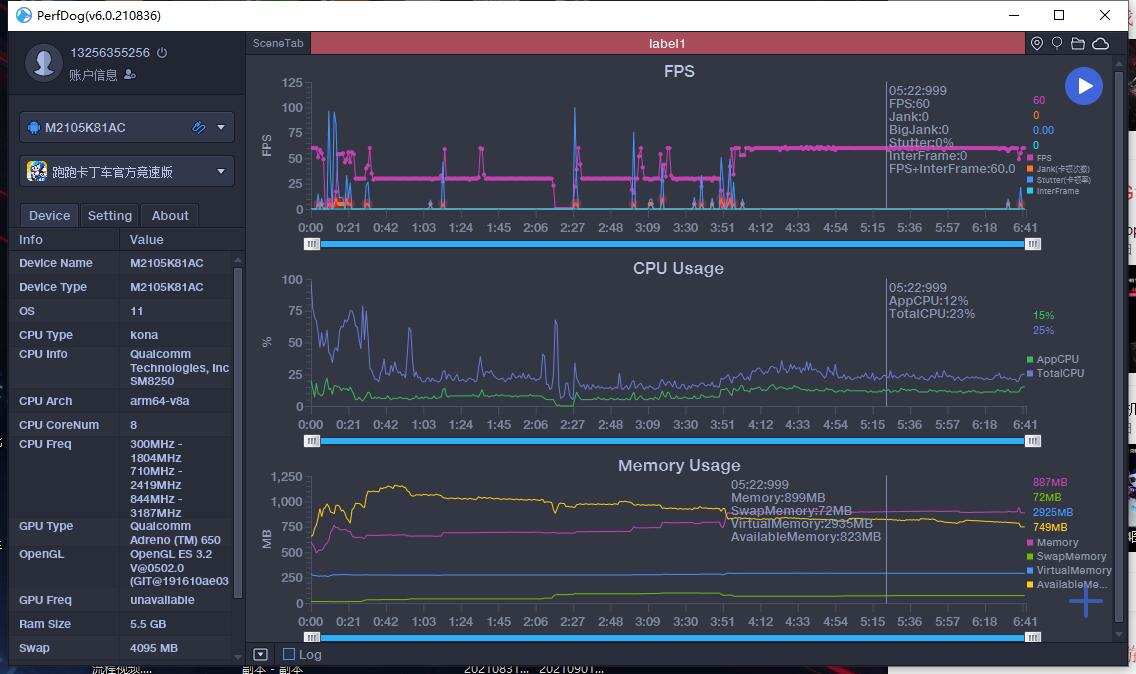The width and height of the screenshot is (1136, 674).
Task: Click the blue plus icon to add chart
Action: 1085,600
